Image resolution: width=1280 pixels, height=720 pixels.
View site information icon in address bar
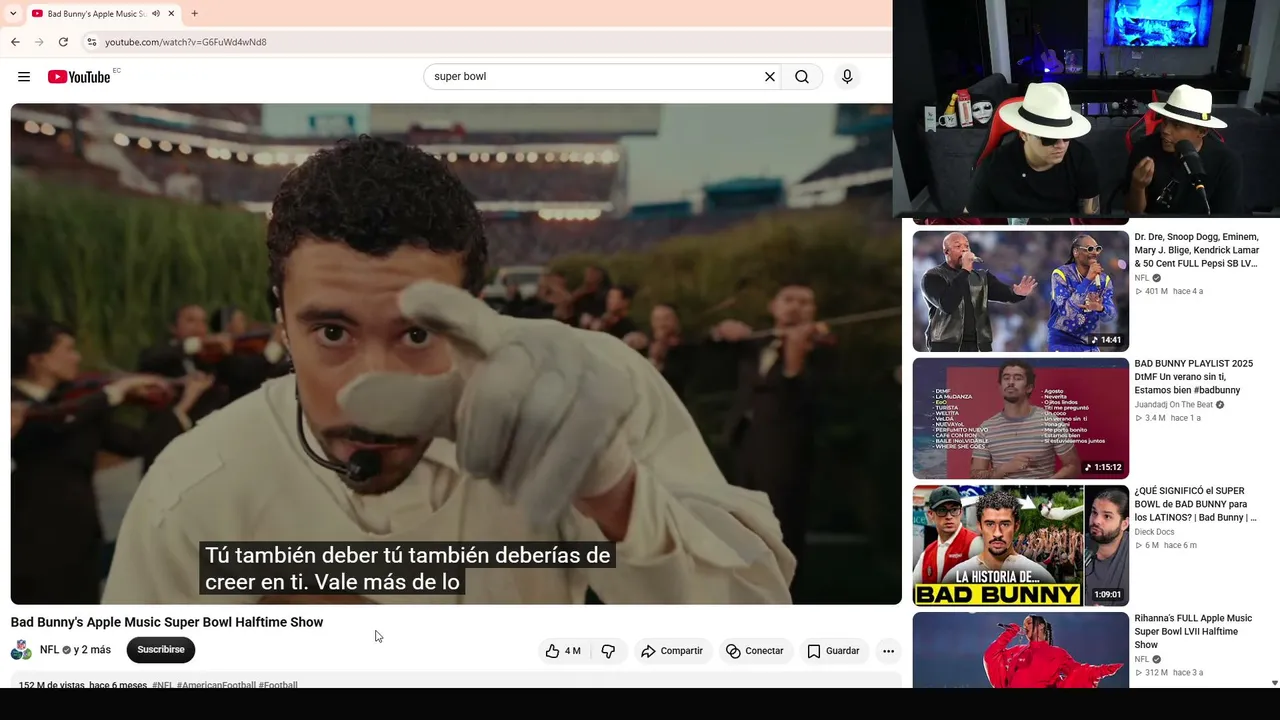coord(91,42)
